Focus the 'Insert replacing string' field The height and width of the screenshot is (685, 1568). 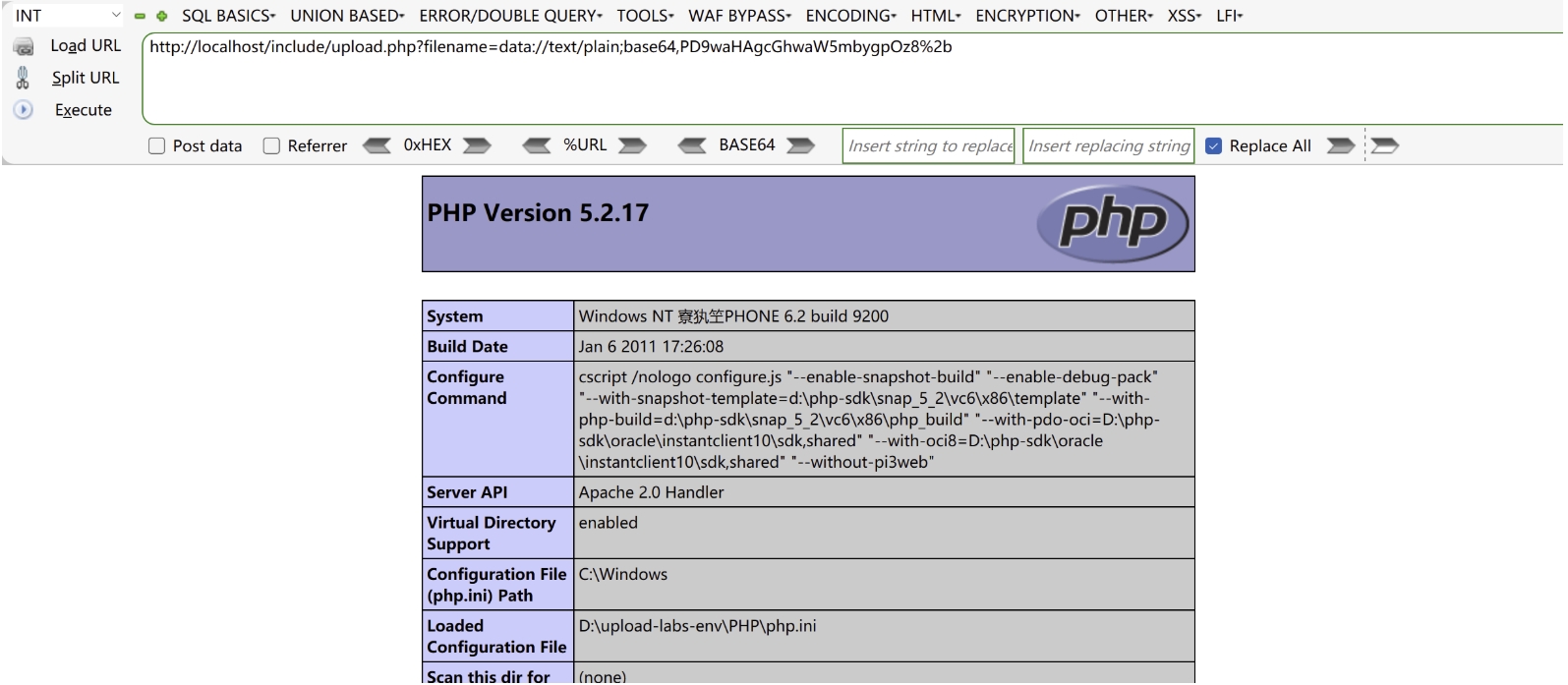point(1108,145)
